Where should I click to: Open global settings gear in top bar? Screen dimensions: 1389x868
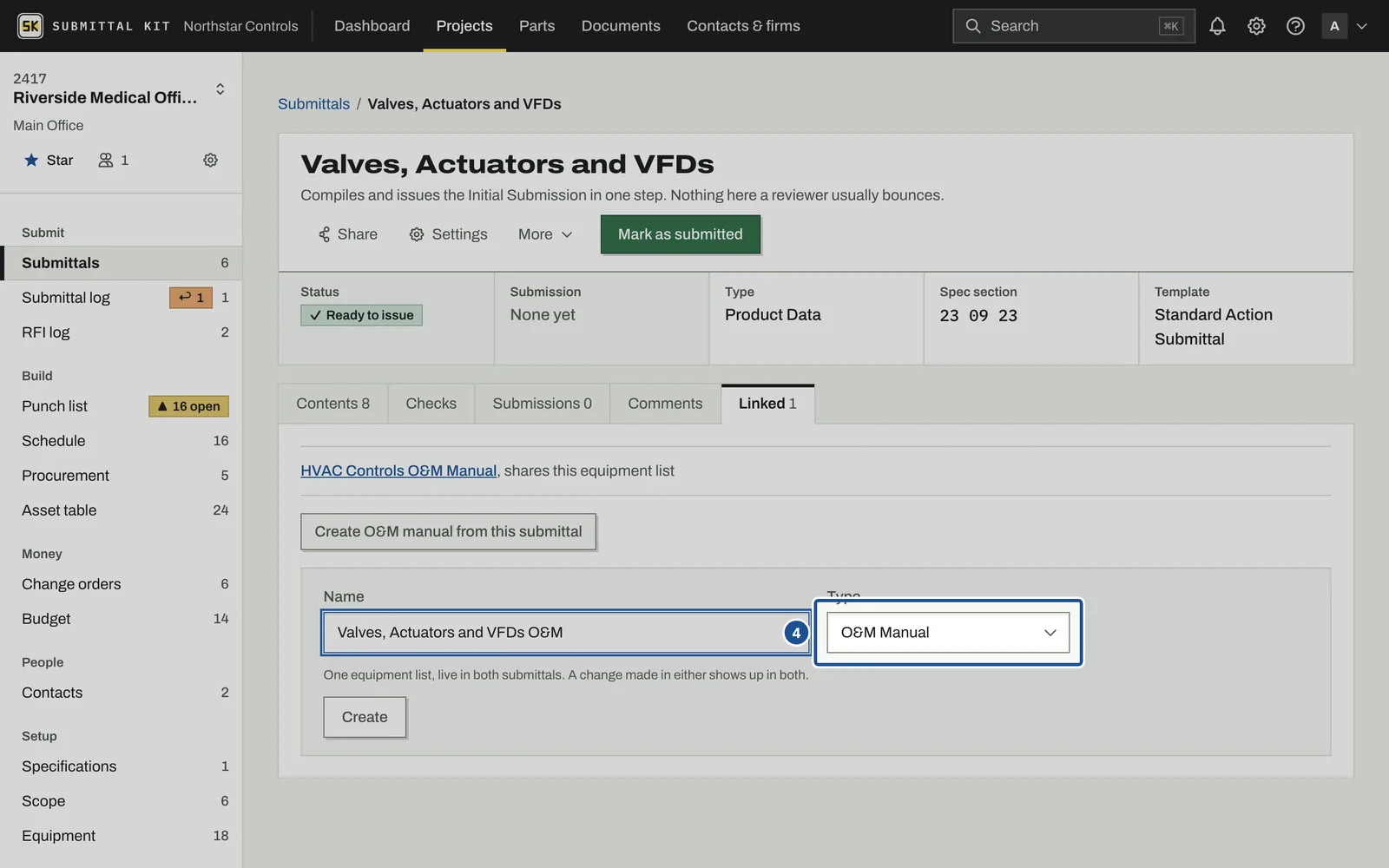(1256, 26)
